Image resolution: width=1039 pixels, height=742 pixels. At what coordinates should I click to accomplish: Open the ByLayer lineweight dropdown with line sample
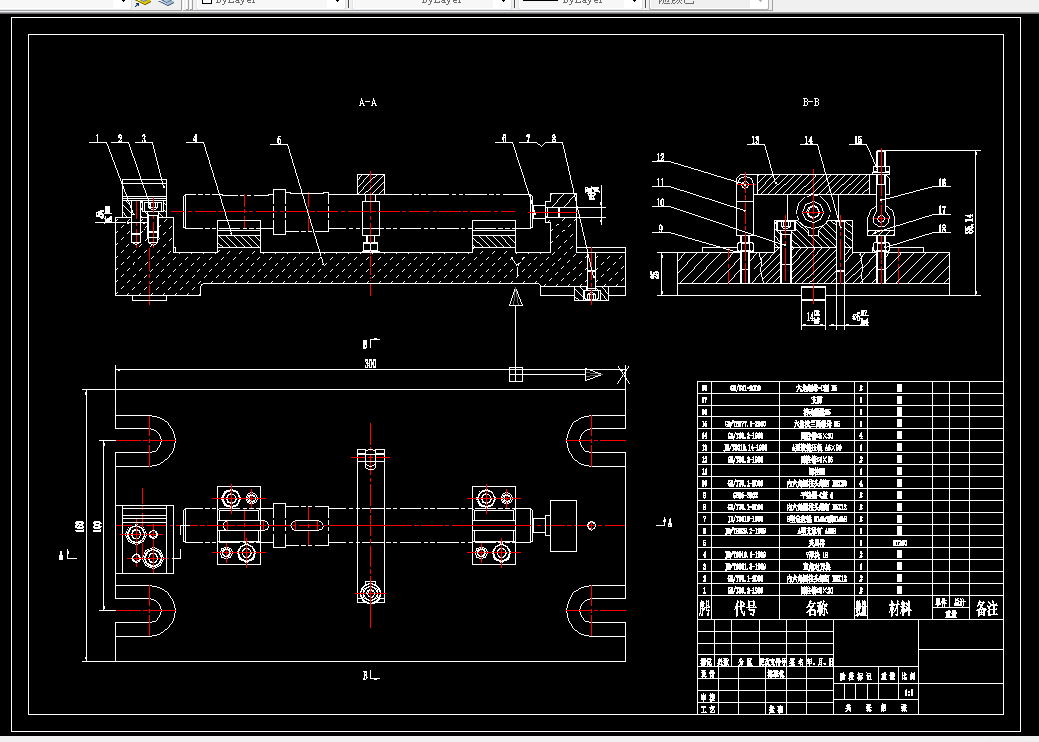580,3
